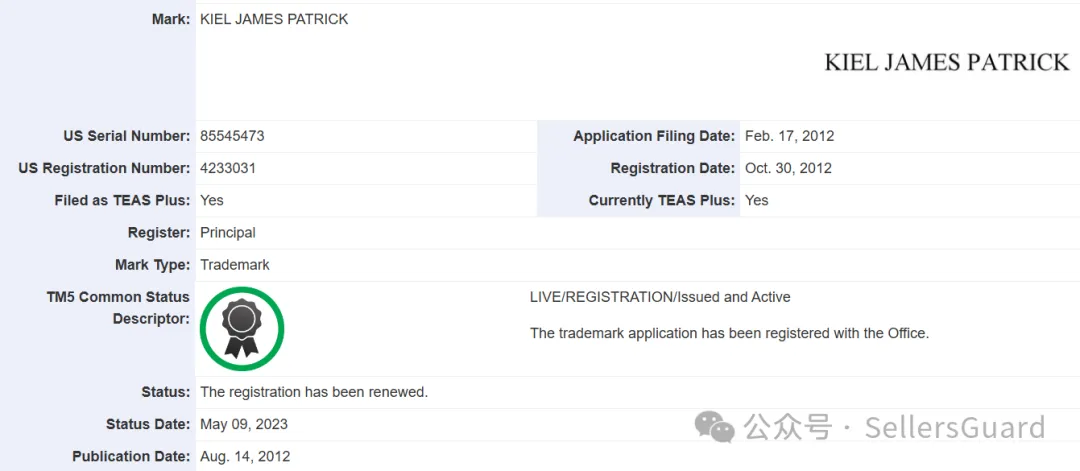This screenshot has width=1080, height=471.
Task: Click the Register value Principal
Action: point(228,232)
